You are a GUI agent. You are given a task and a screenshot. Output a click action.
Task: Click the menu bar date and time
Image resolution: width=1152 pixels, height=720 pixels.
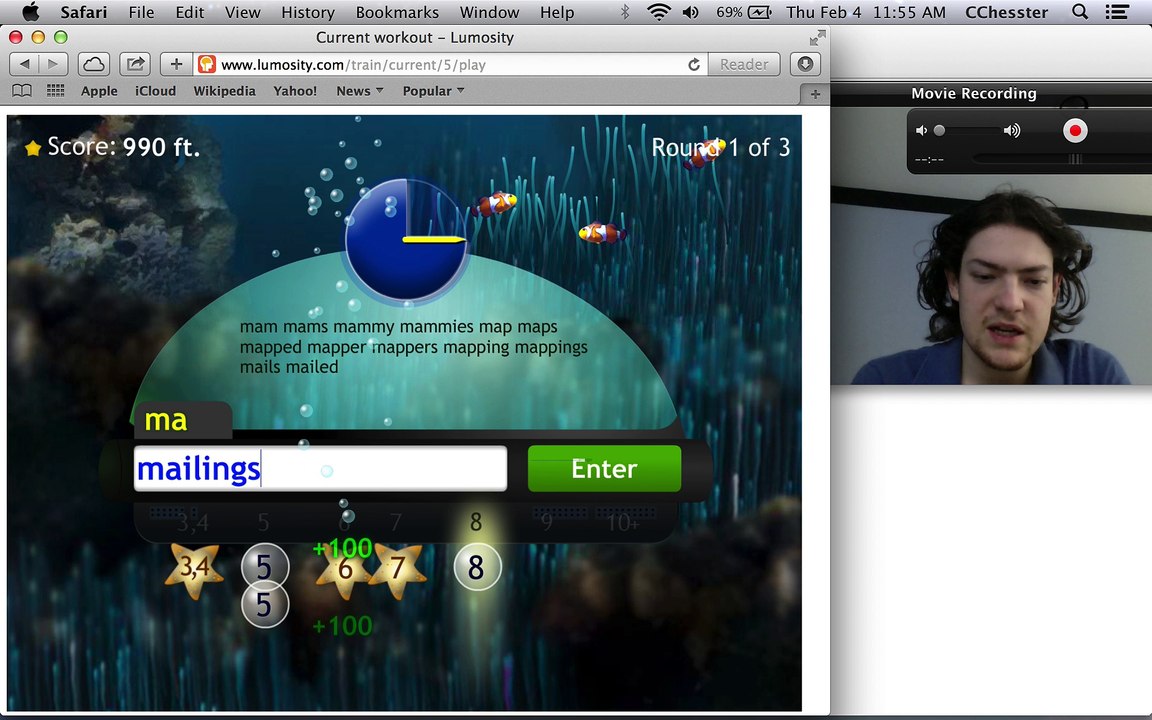865,12
